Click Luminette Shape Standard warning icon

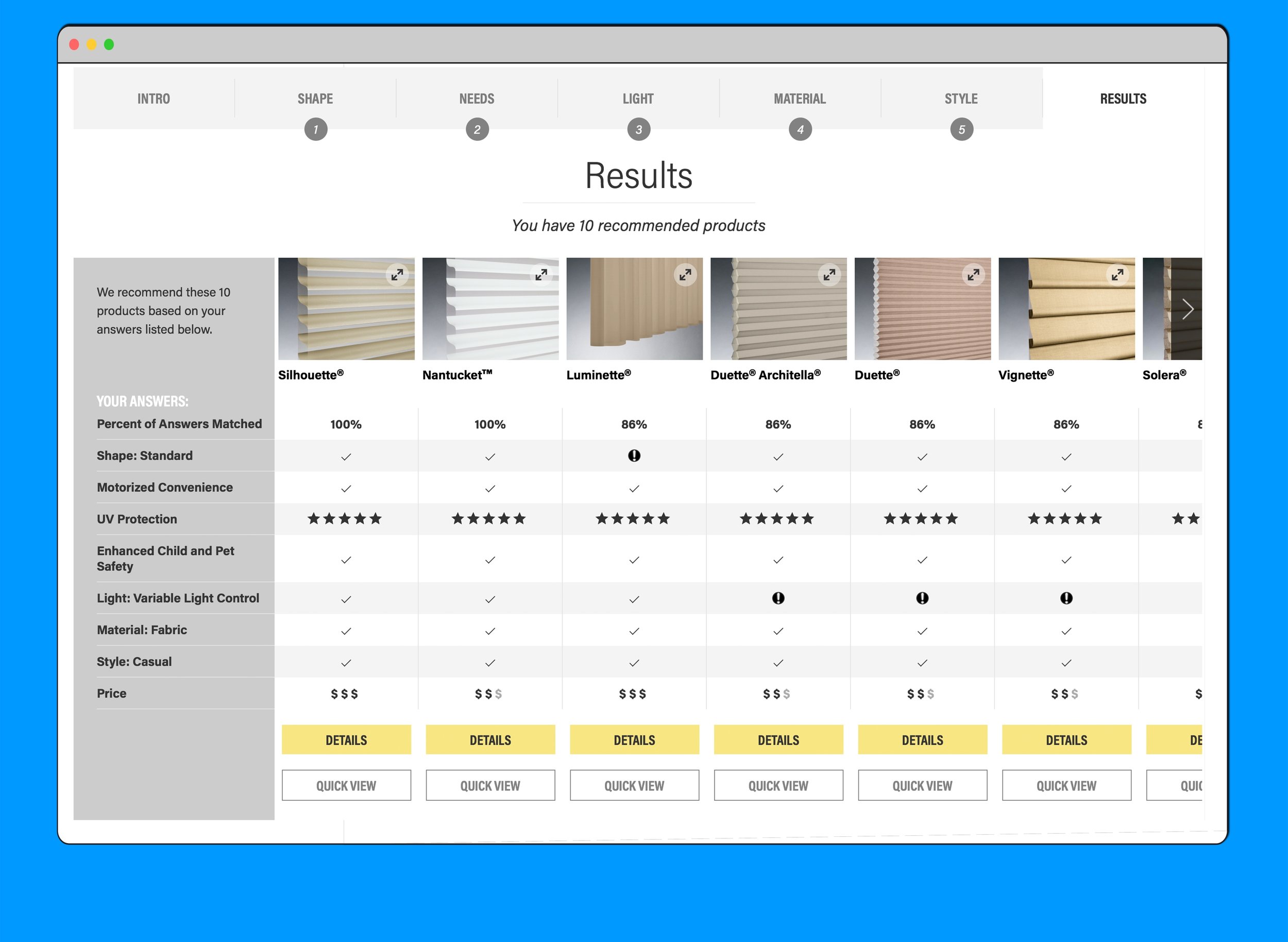tap(634, 456)
